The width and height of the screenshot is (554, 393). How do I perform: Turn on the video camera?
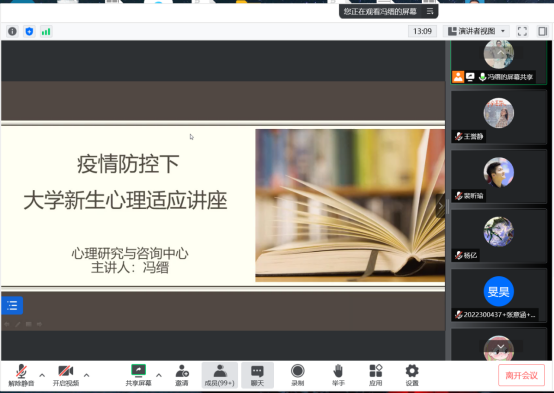(66, 375)
